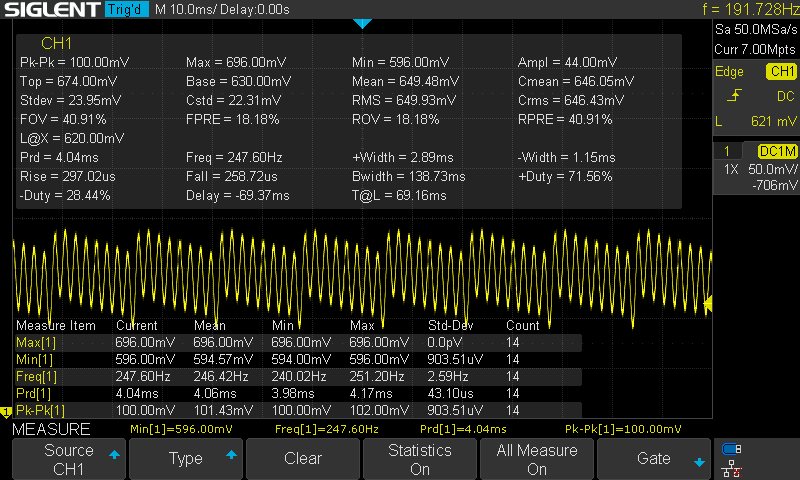Click the LAN network disconnected icon
This screenshot has height=480, width=800.
tap(732, 469)
